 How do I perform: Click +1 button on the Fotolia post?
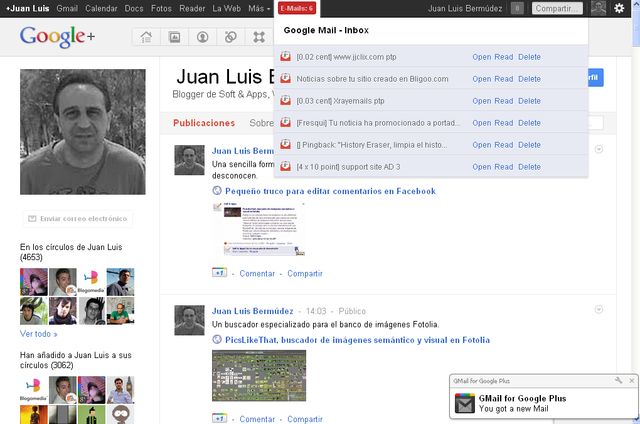point(219,418)
